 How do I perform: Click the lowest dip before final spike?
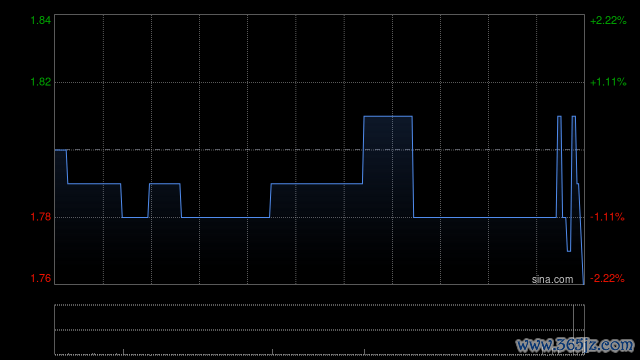pos(569,251)
